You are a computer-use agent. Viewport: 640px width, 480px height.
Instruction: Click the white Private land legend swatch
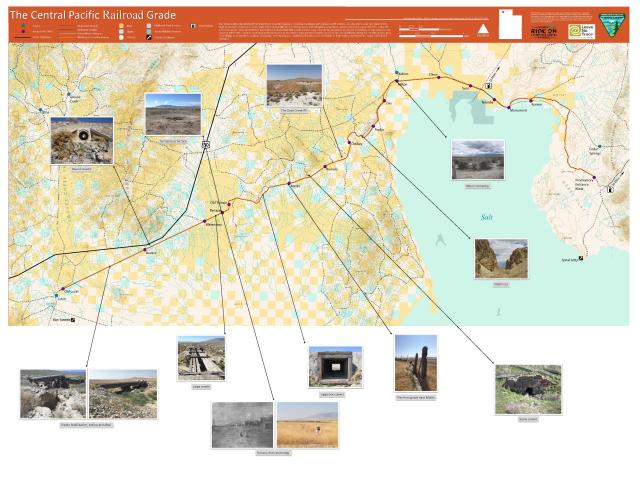coord(121,37)
